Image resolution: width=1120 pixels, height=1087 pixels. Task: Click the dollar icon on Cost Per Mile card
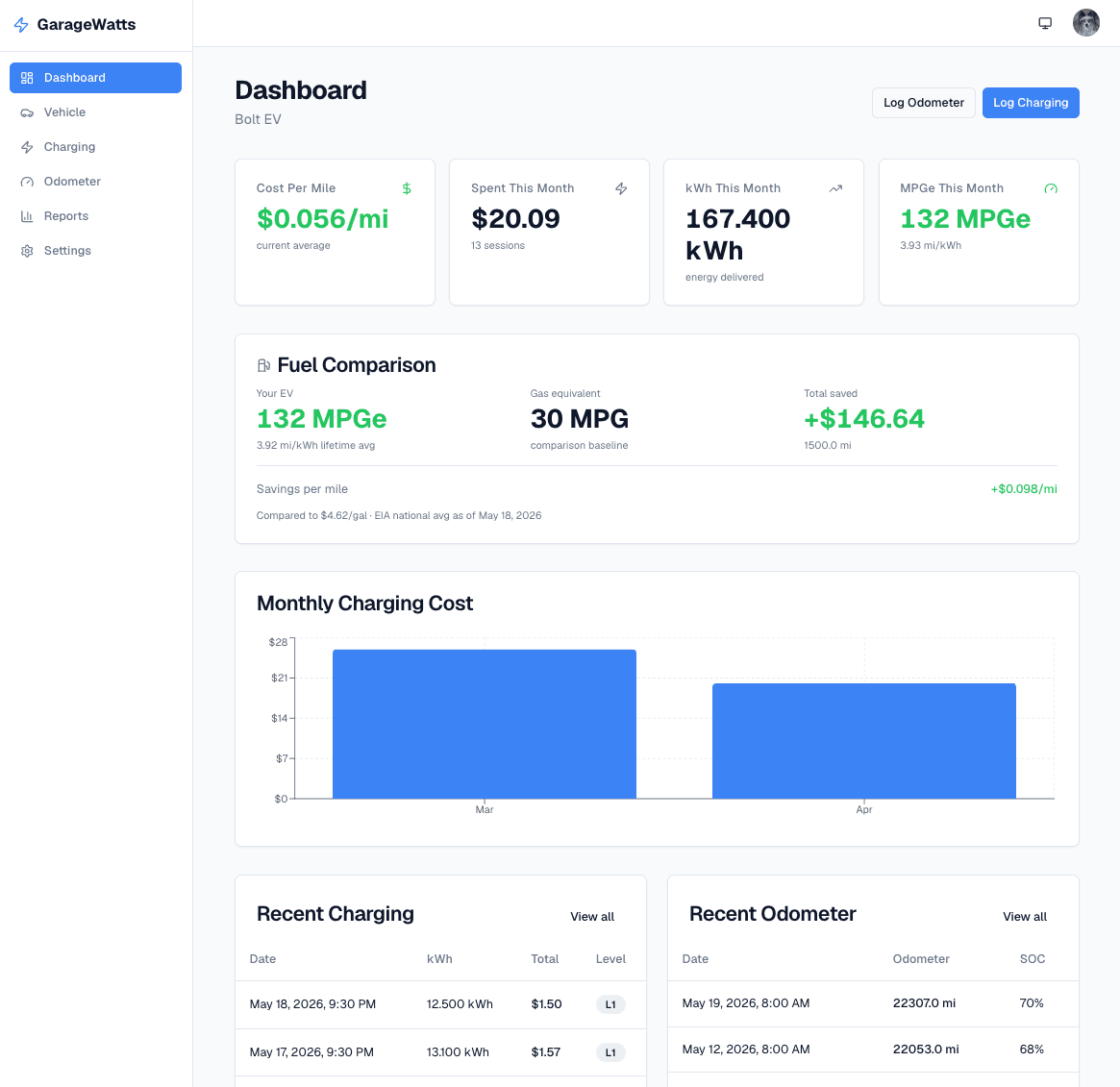407,188
